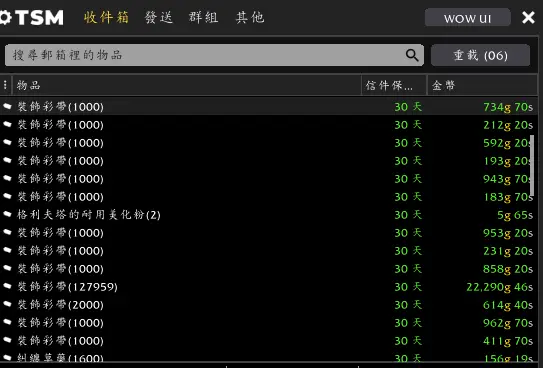Switch to the 發送 tab
543x368 pixels.
pyautogui.click(x=159, y=17)
